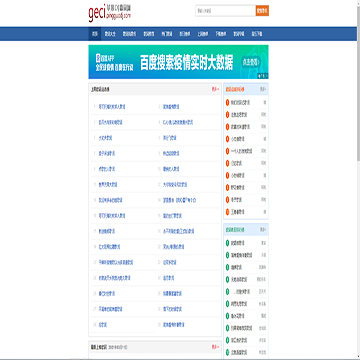Focus the lyrics search input field
The height and width of the screenshot is (360, 360).
(x=225, y=11)
